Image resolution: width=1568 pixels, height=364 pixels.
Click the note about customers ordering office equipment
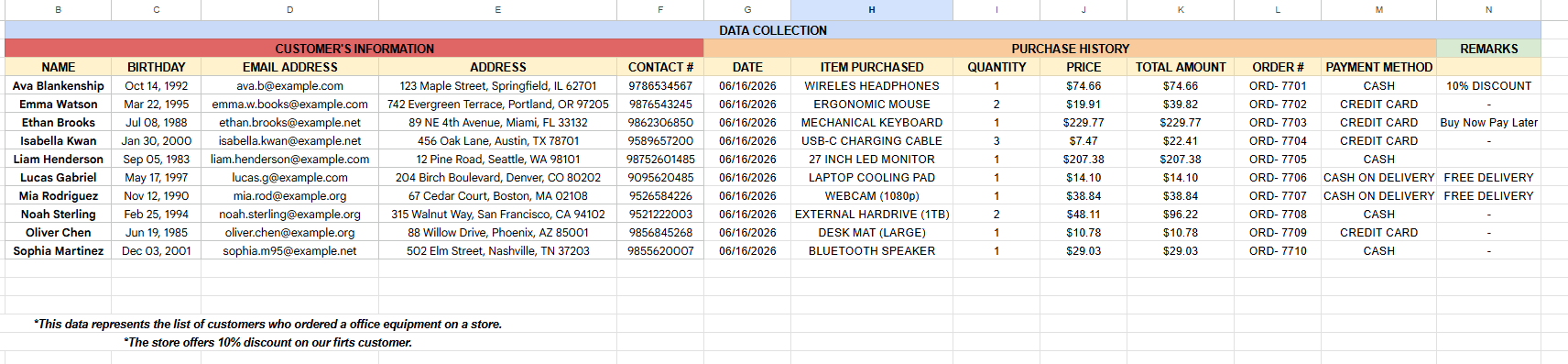point(267,324)
